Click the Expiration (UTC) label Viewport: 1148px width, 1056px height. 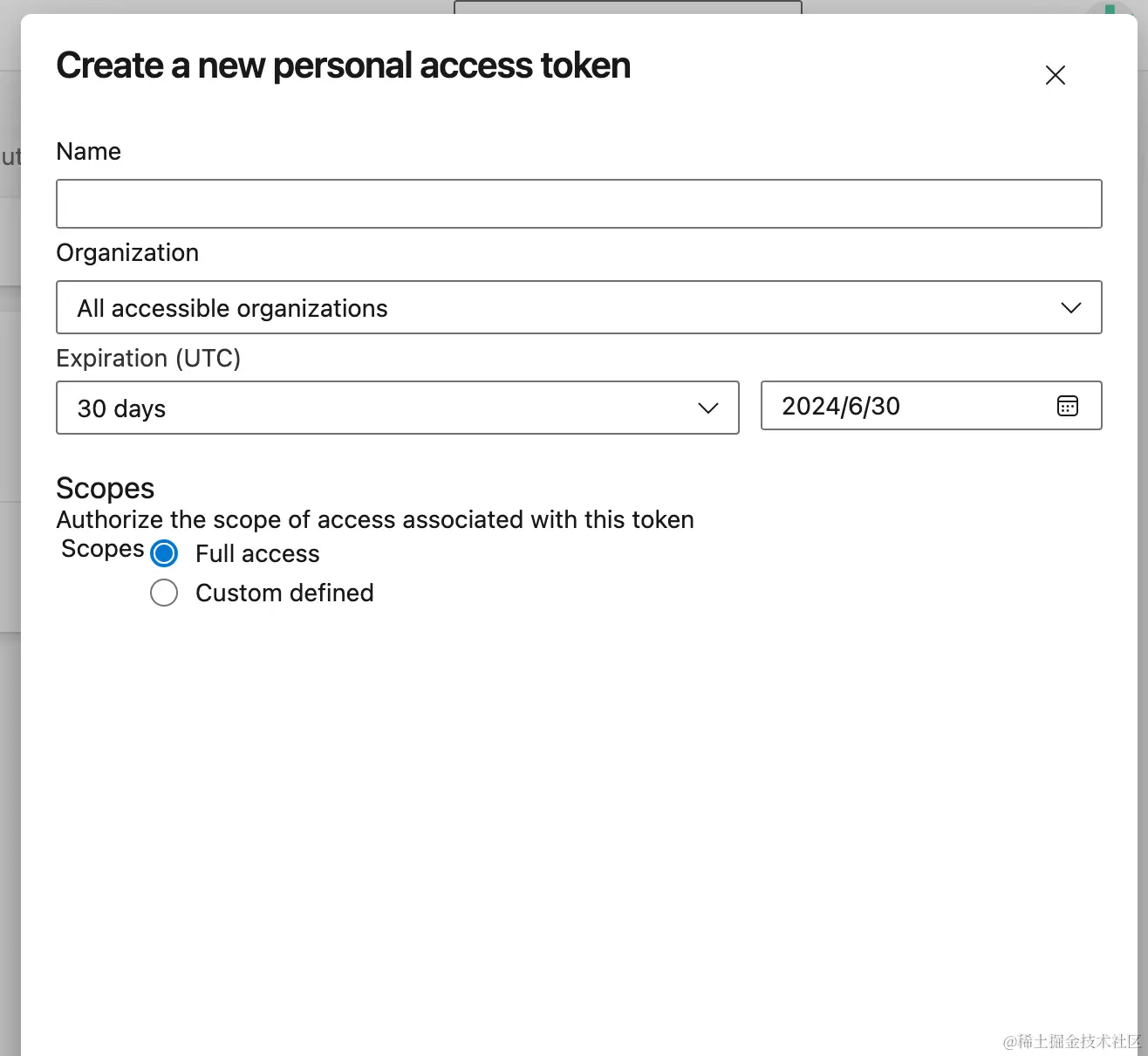(x=148, y=359)
